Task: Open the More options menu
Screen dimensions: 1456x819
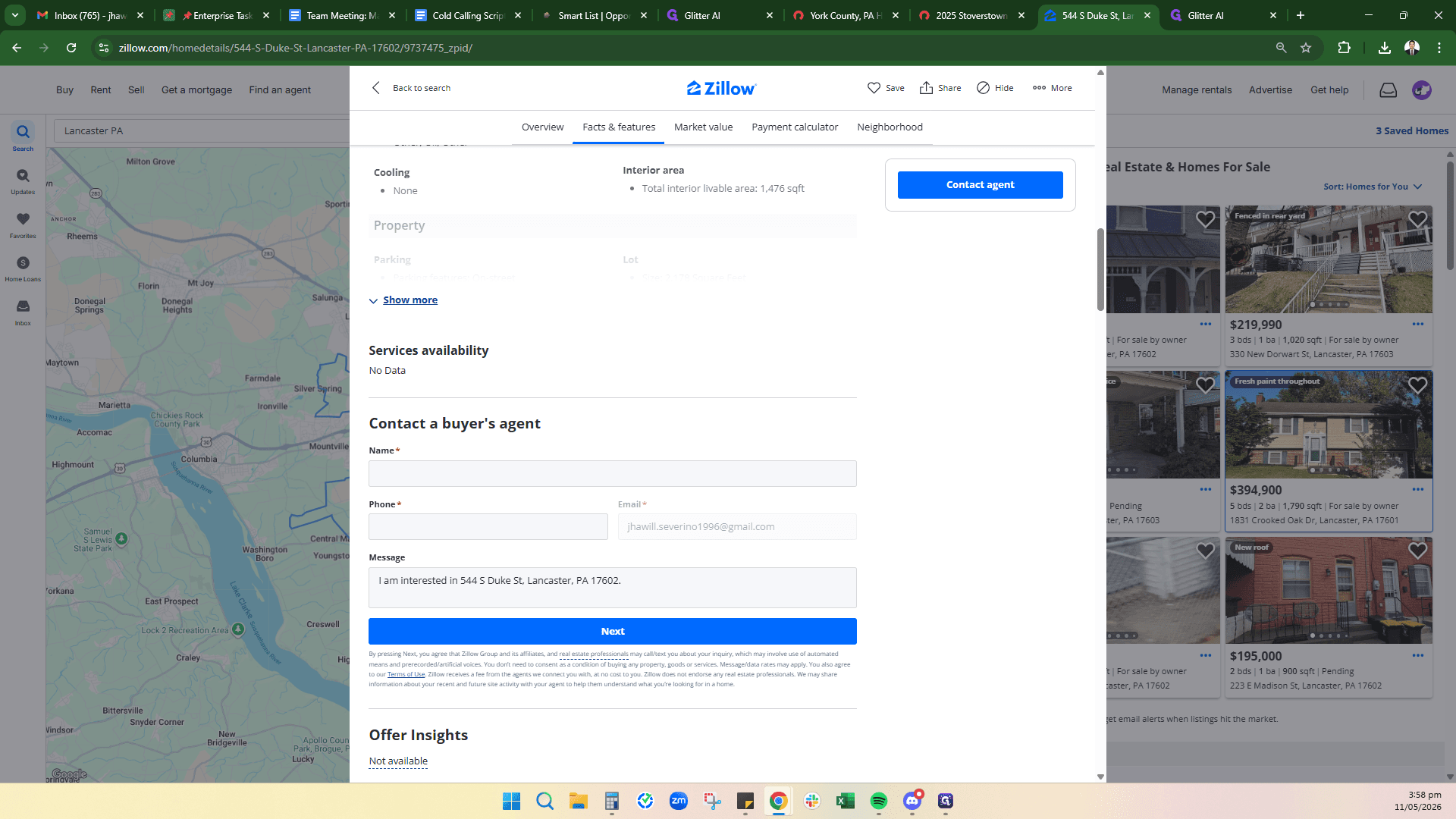Action: click(1052, 88)
